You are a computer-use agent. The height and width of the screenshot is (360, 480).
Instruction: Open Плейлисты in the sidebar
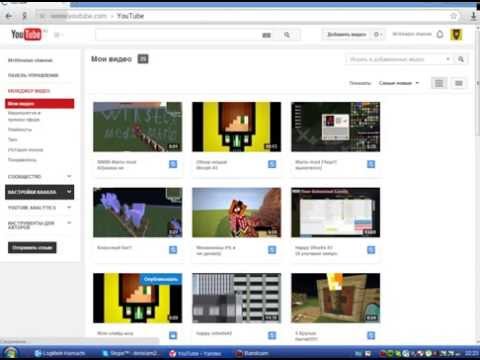pos(20,129)
